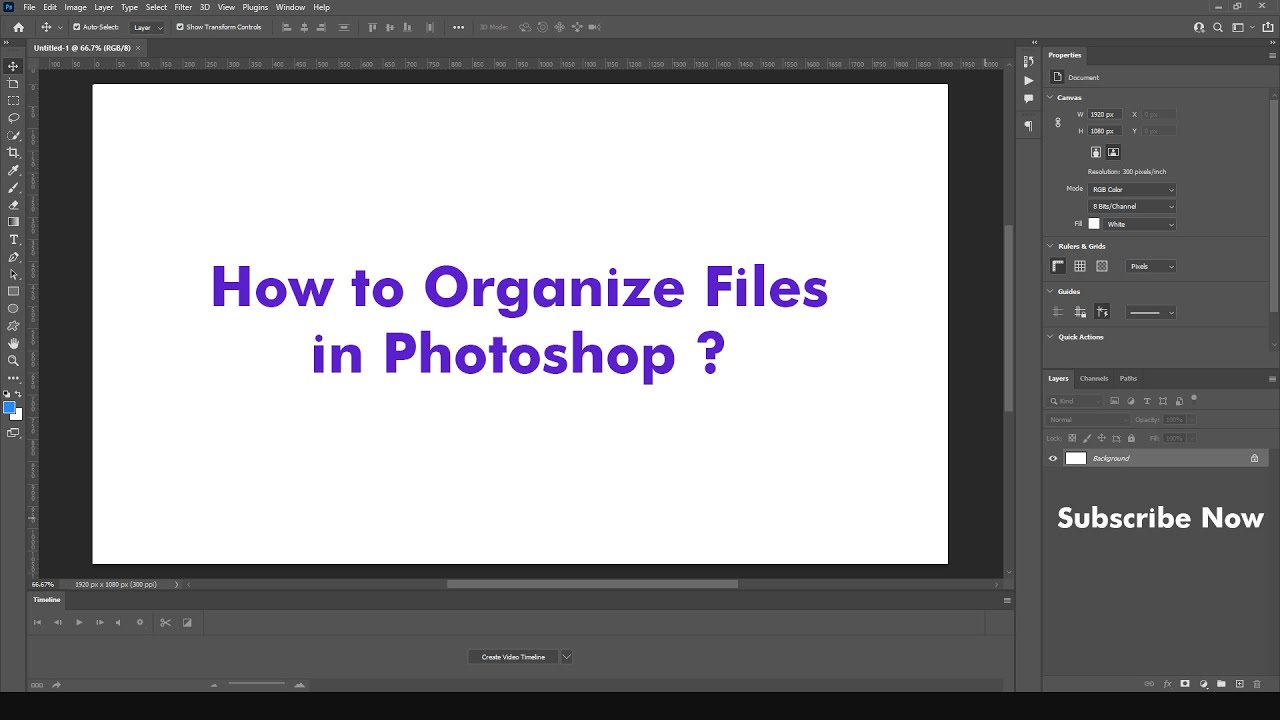Click the timeline zoom slider
The image size is (1280, 720).
tap(257, 684)
